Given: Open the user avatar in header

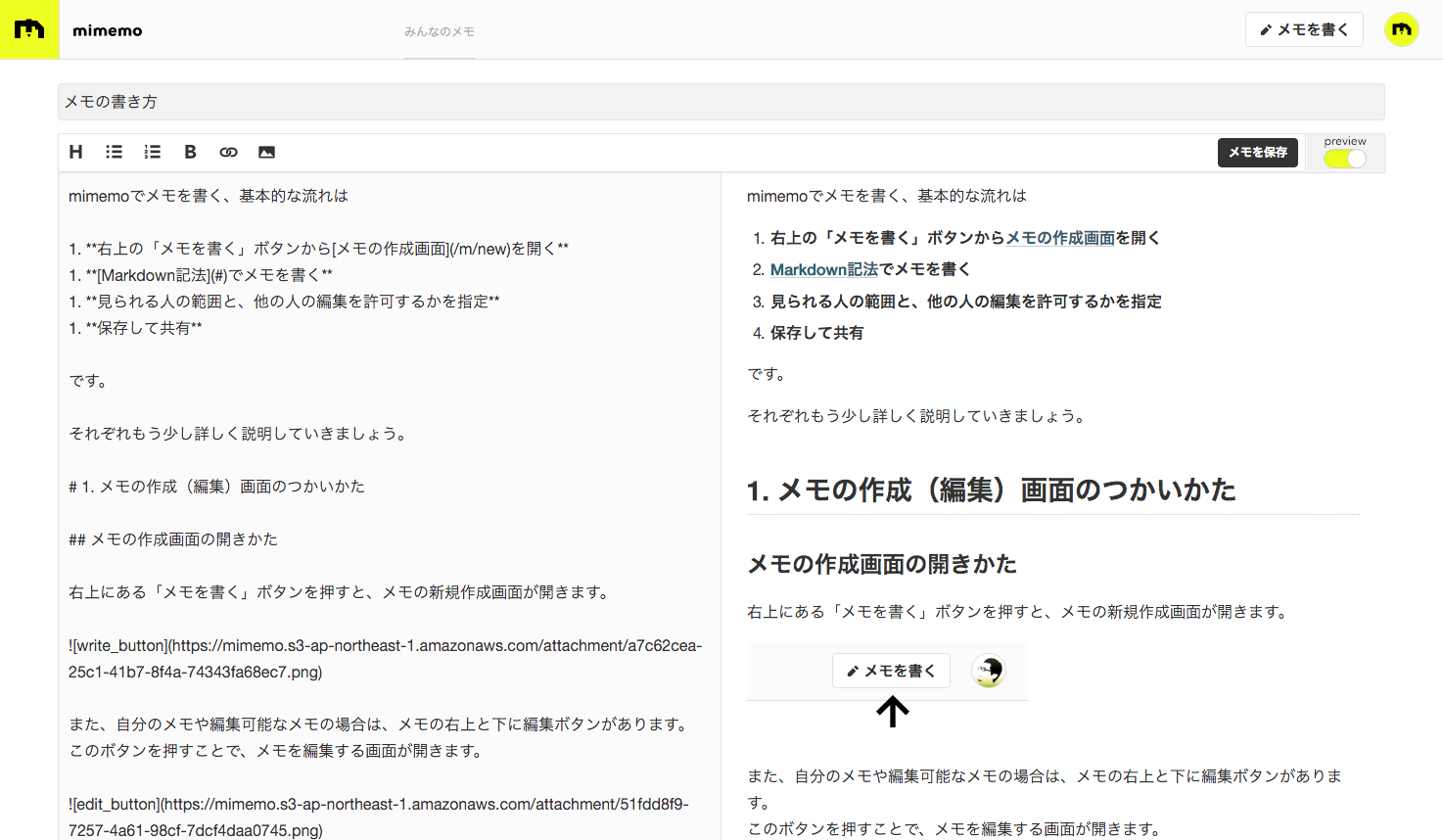Looking at the screenshot, I should [x=1402, y=29].
